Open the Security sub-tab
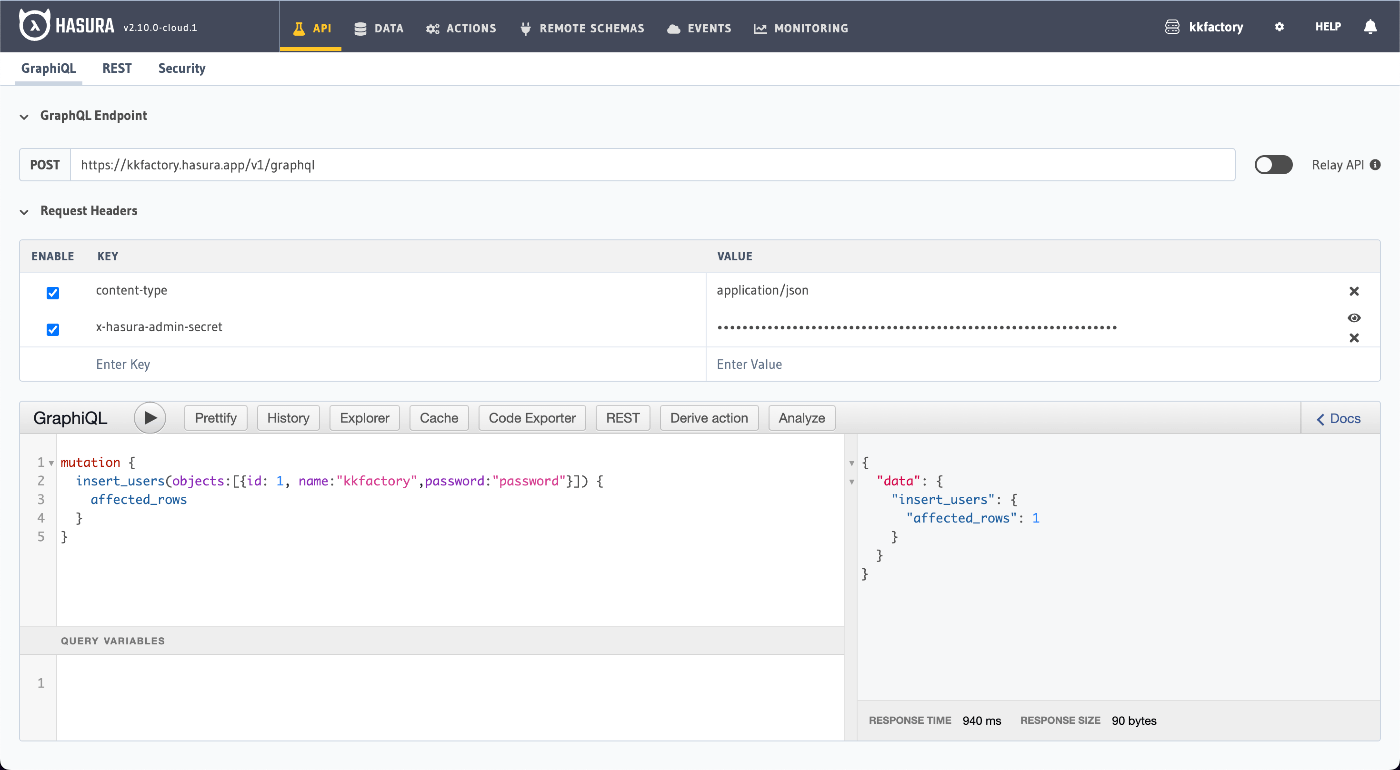 (x=182, y=68)
